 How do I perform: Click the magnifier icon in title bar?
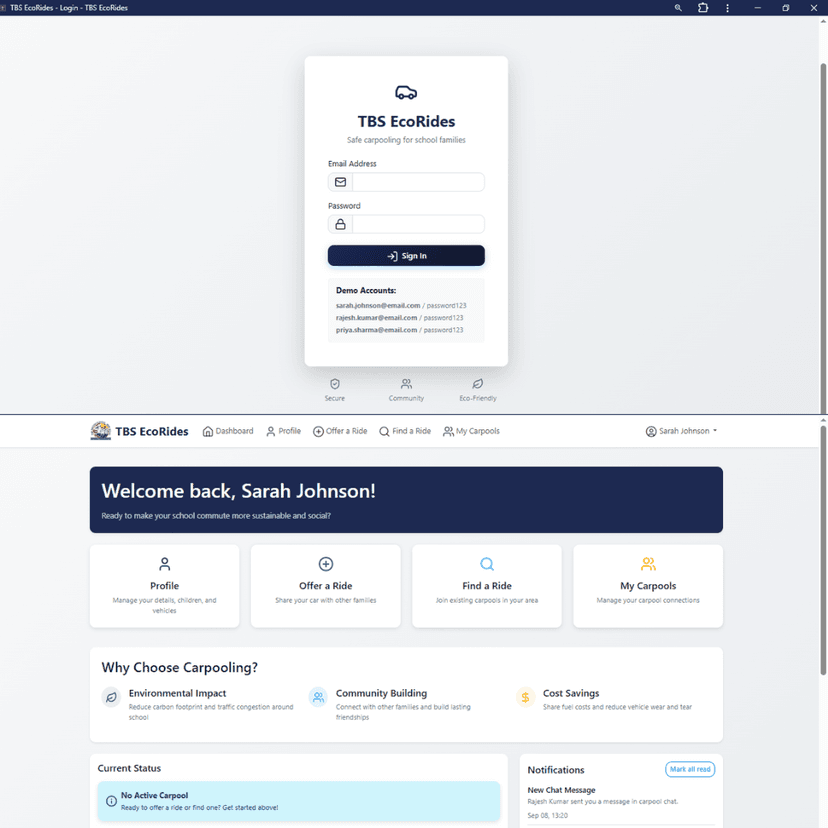[678, 8]
